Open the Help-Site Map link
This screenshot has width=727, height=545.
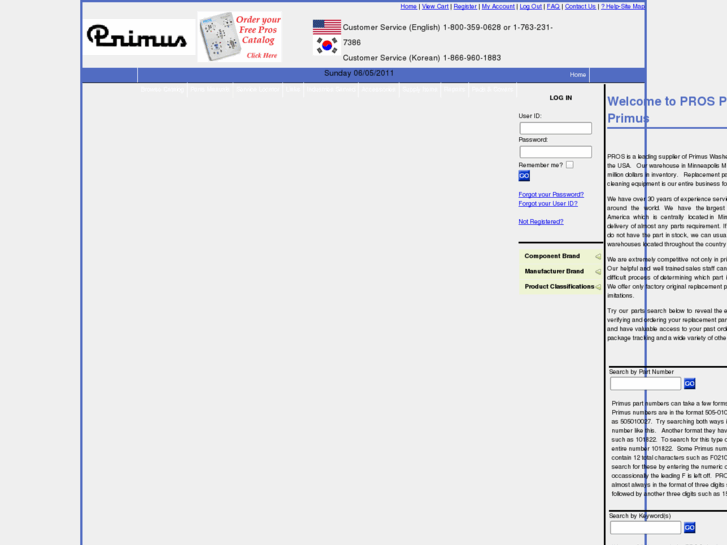point(623,6)
